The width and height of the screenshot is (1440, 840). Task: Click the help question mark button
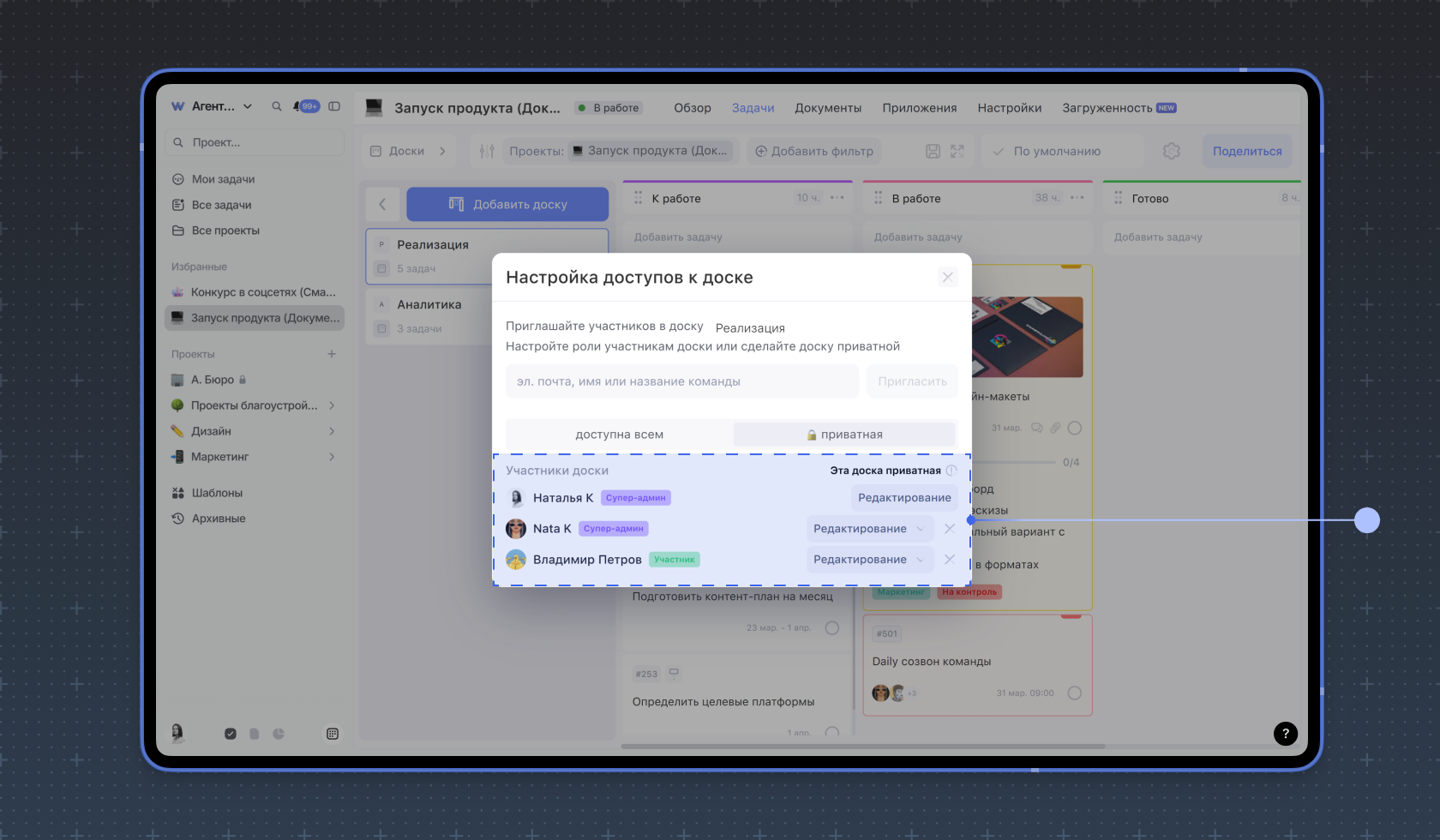click(1285, 734)
